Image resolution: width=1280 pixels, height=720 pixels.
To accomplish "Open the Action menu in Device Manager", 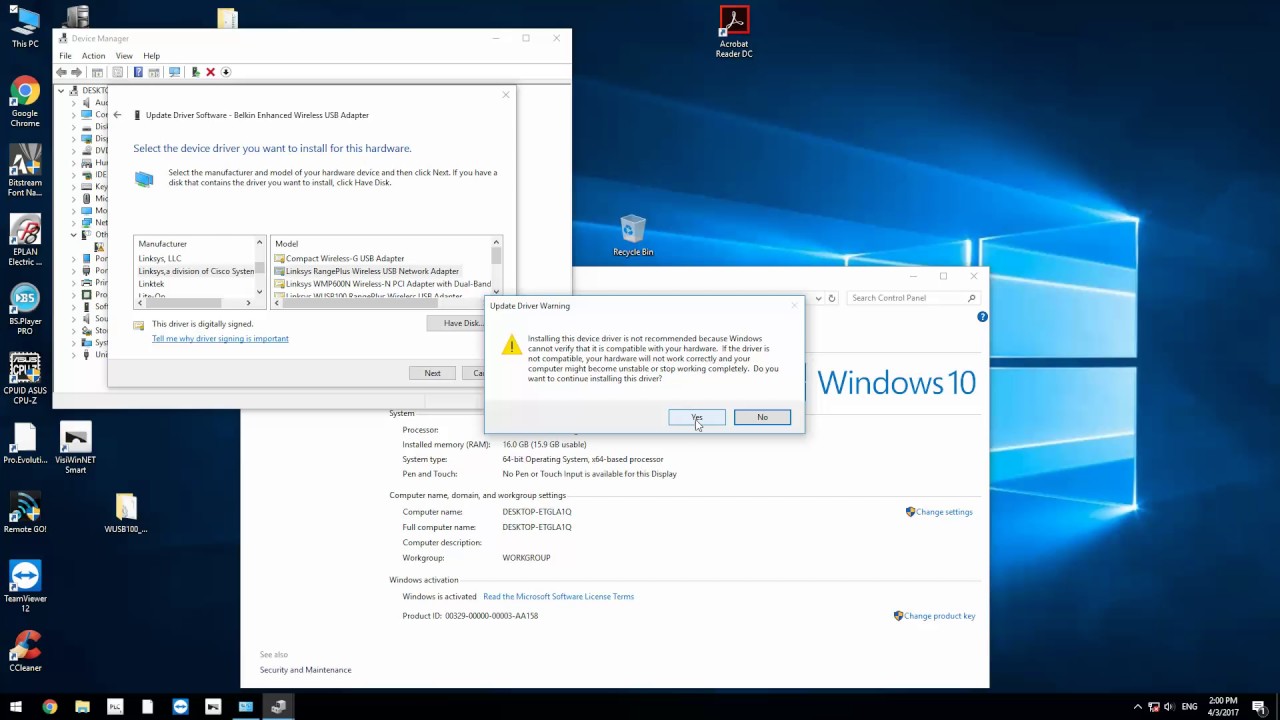I will (x=93, y=56).
